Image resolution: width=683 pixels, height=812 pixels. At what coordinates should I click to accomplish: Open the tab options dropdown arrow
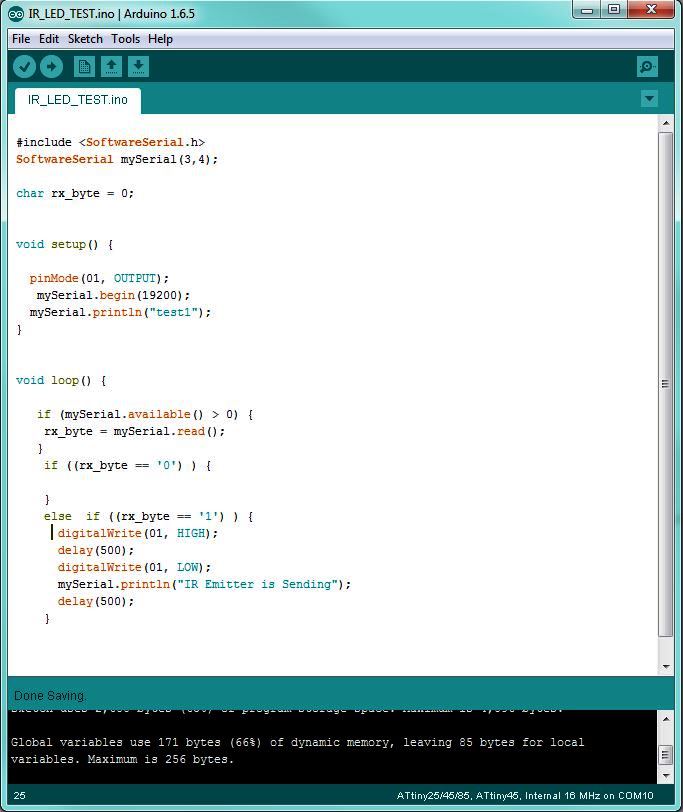point(649,98)
